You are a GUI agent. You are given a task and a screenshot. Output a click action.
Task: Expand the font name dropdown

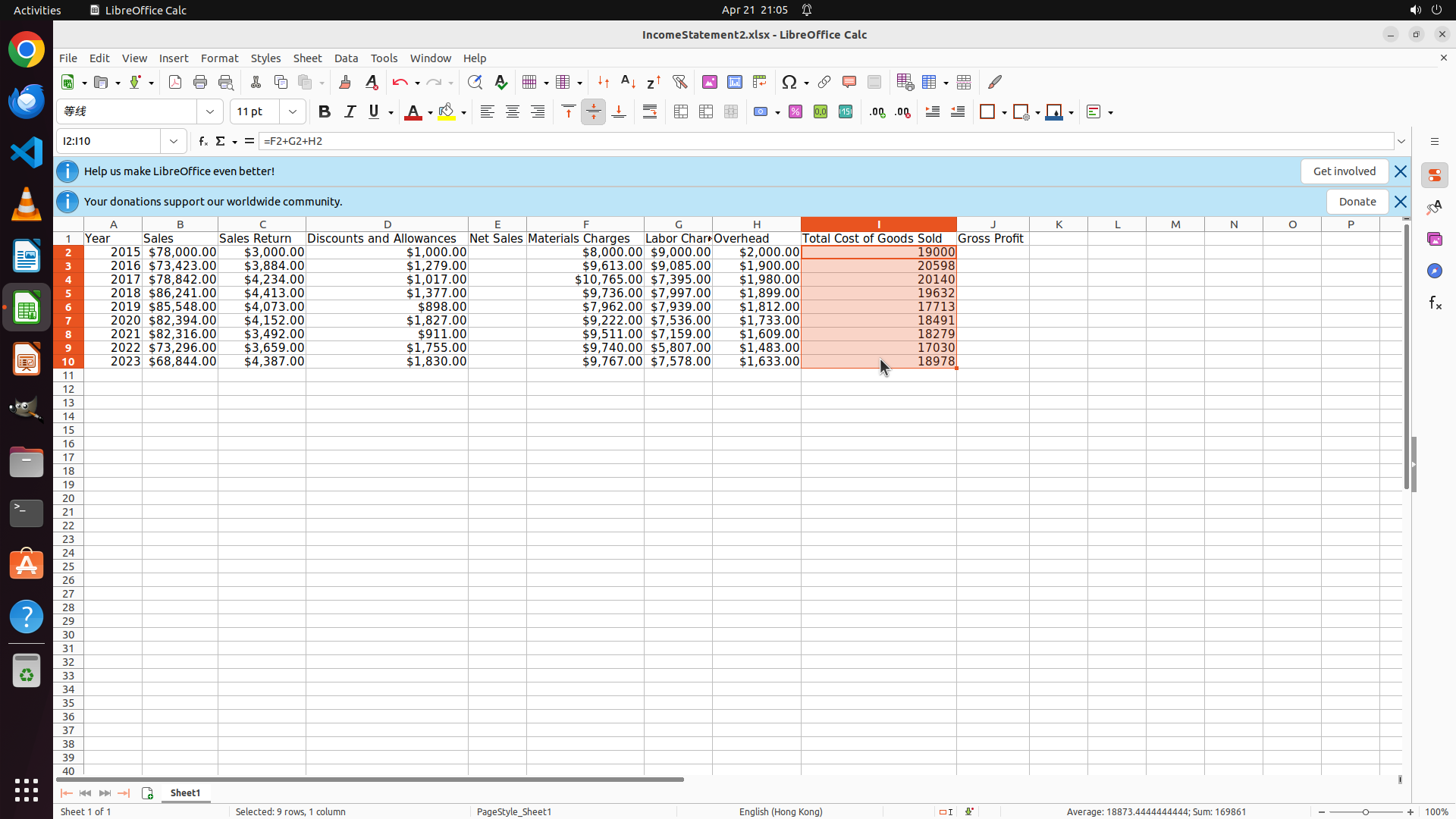(210, 111)
